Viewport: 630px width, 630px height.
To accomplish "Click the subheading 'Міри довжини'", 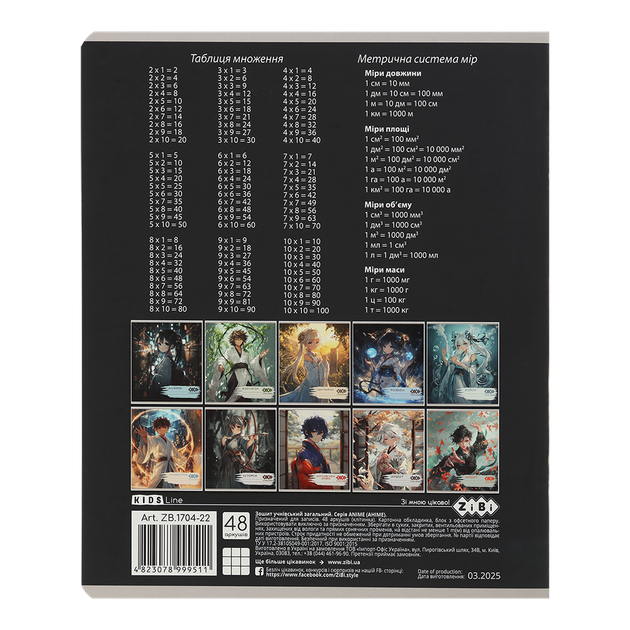I will point(393,73).
